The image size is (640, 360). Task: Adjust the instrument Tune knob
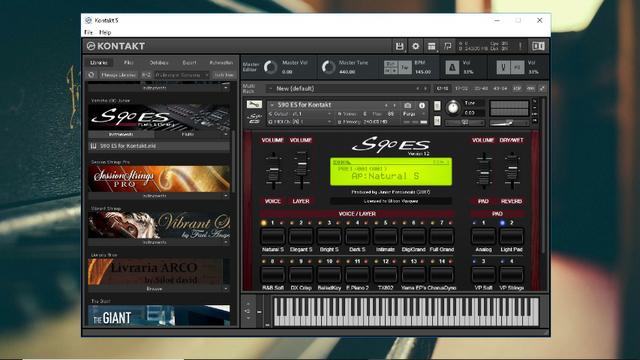click(x=453, y=108)
